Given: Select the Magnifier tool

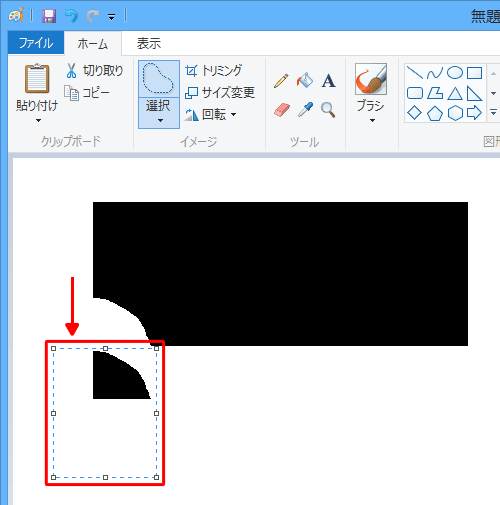Looking at the screenshot, I should click(x=328, y=110).
